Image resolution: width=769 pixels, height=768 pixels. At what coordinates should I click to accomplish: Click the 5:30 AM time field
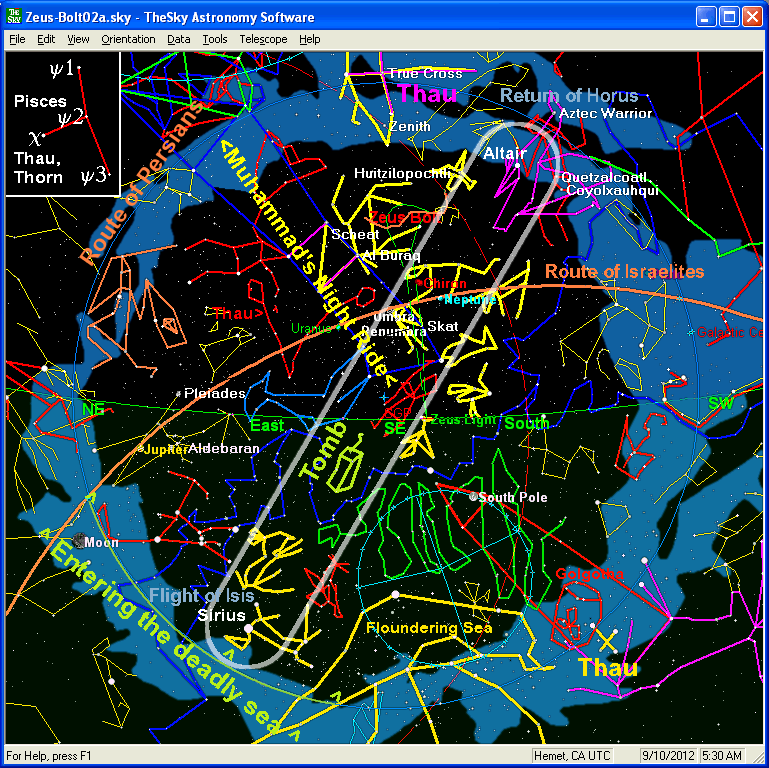pos(722,755)
